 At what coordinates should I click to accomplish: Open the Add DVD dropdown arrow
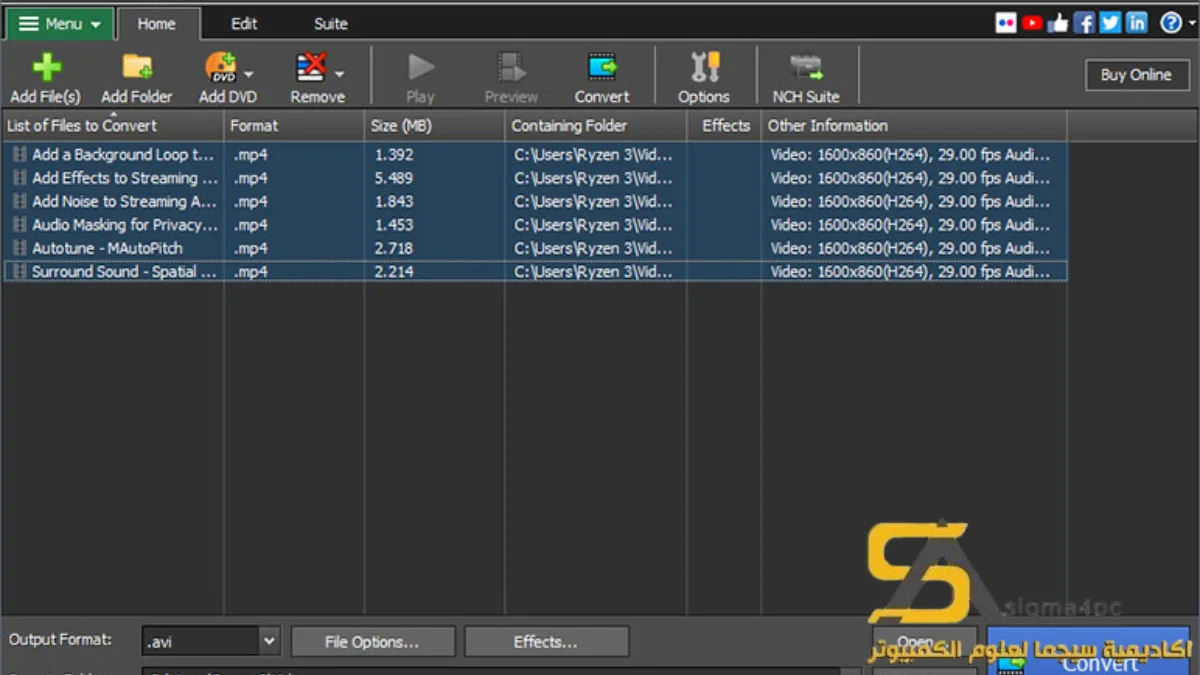click(248, 74)
